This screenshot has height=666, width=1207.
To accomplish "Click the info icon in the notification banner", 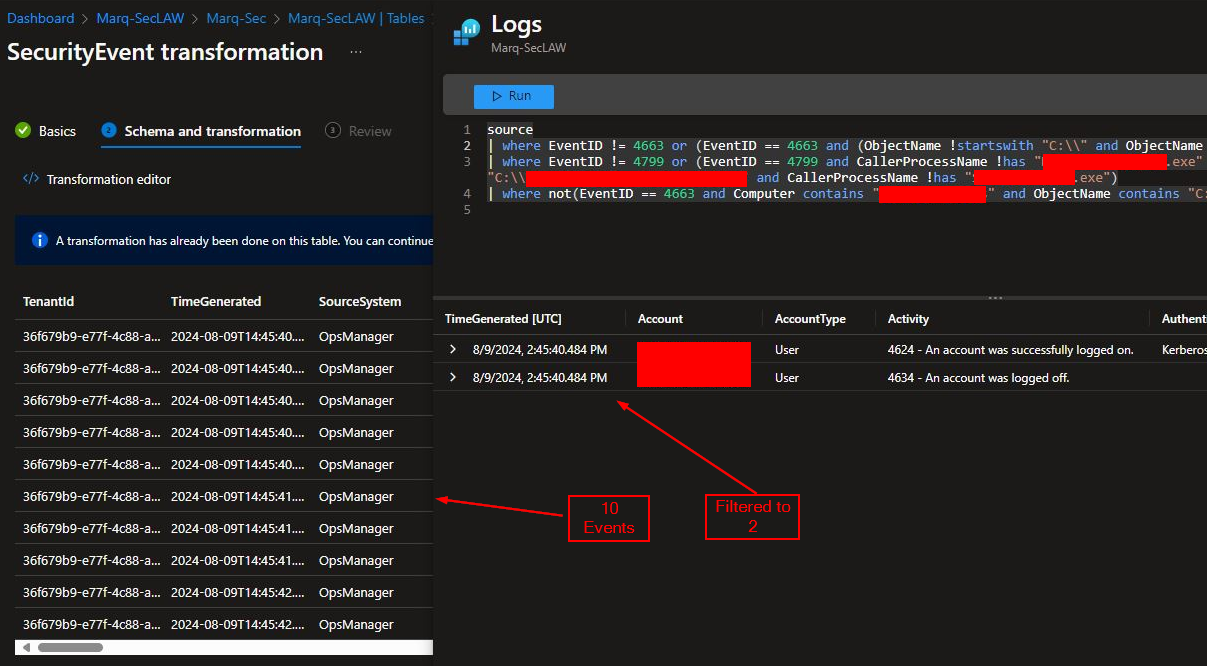I will (x=40, y=240).
